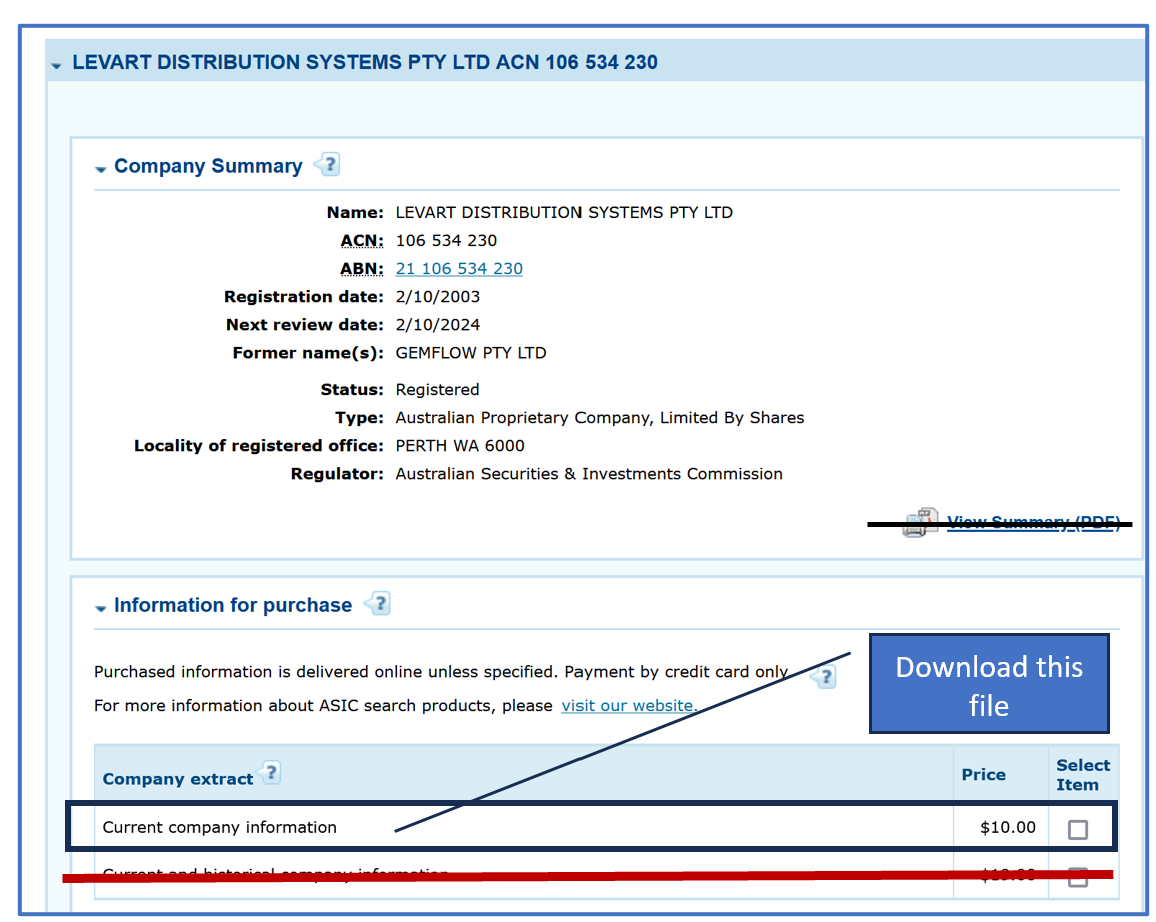Viewport: 1156px width, 922px height.
Task: Open help icon next to Company Summary
Action: pyautogui.click(x=328, y=165)
